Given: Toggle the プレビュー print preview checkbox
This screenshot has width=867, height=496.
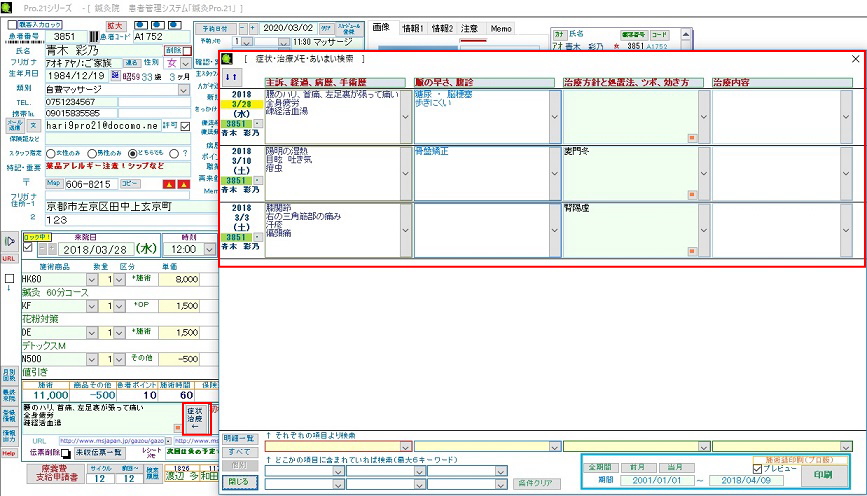Looking at the screenshot, I should click(x=758, y=469).
